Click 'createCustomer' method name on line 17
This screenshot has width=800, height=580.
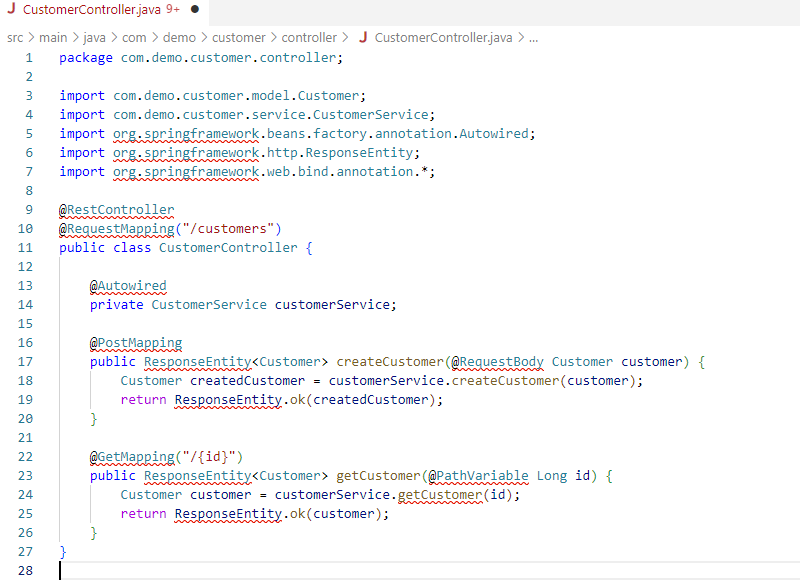(390, 362)
